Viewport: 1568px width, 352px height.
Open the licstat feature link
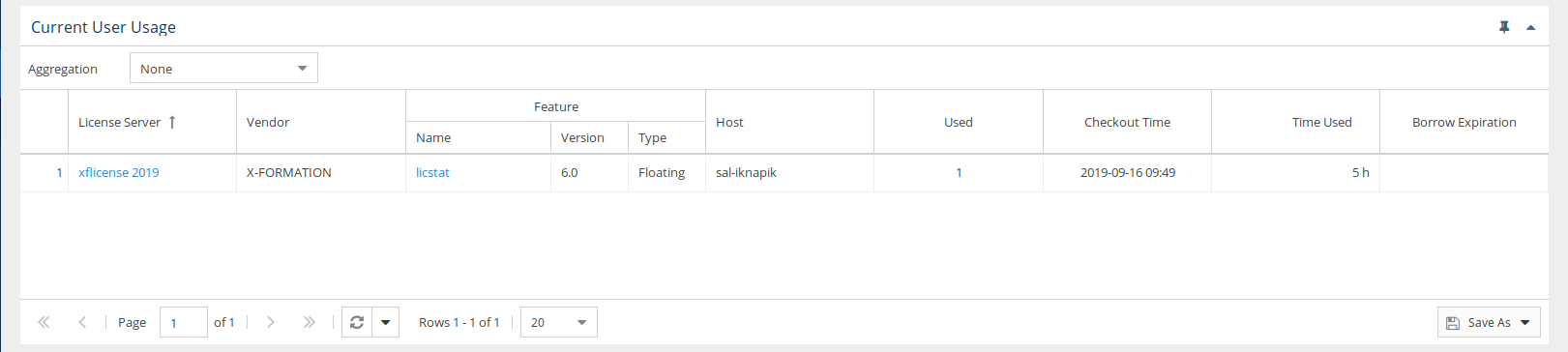coord(432,172)
